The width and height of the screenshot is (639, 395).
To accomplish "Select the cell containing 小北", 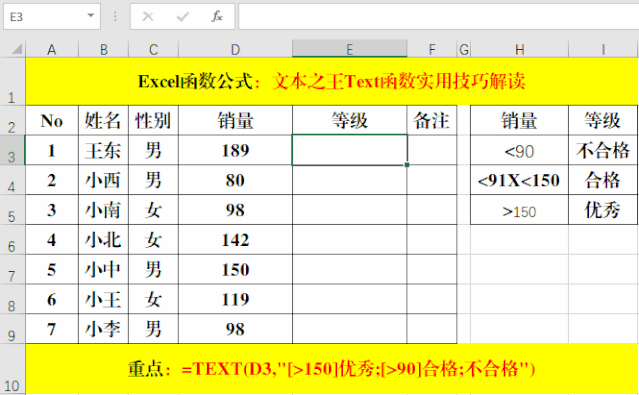I will click(104, 240).
